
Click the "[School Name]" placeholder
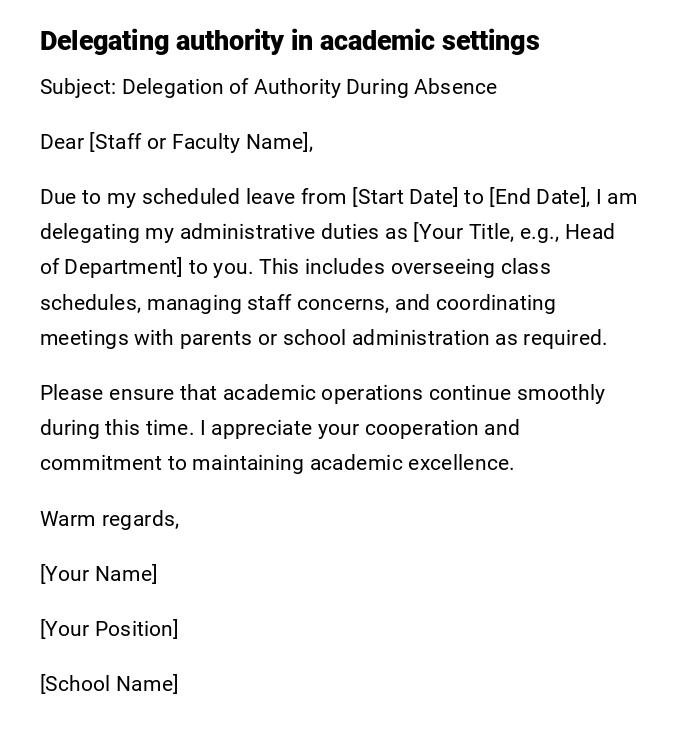click(x=109, y=684)
